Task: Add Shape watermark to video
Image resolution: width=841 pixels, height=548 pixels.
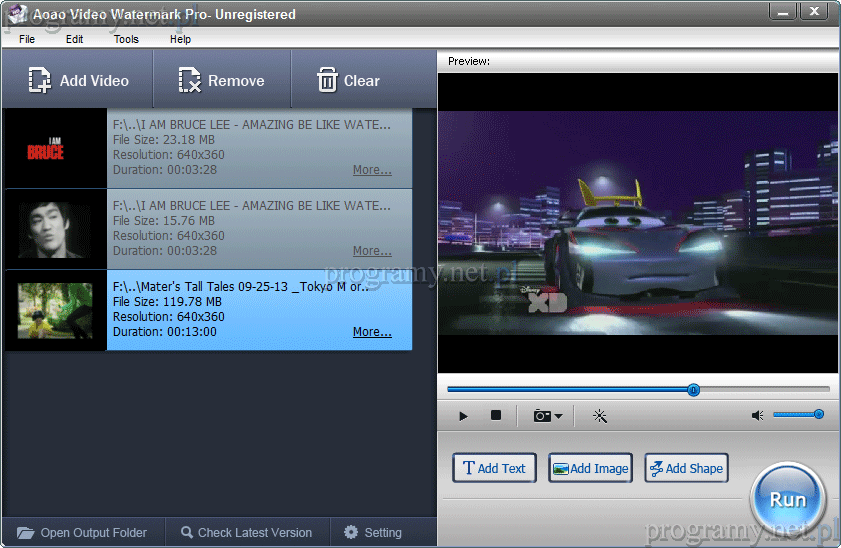Action: [685, 468]
